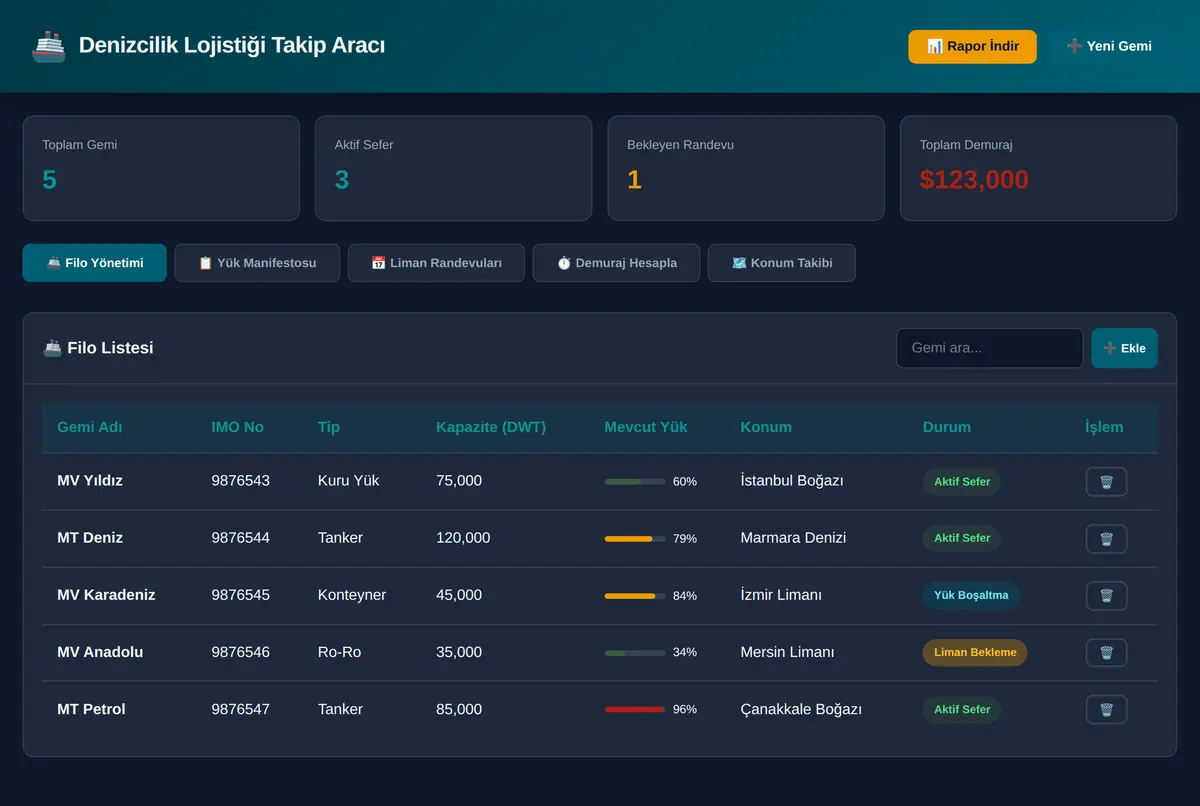This screenshot has width=1200, height=806.
Task: Click the Ekle button in Filo Listesi
Action: 1124,348
